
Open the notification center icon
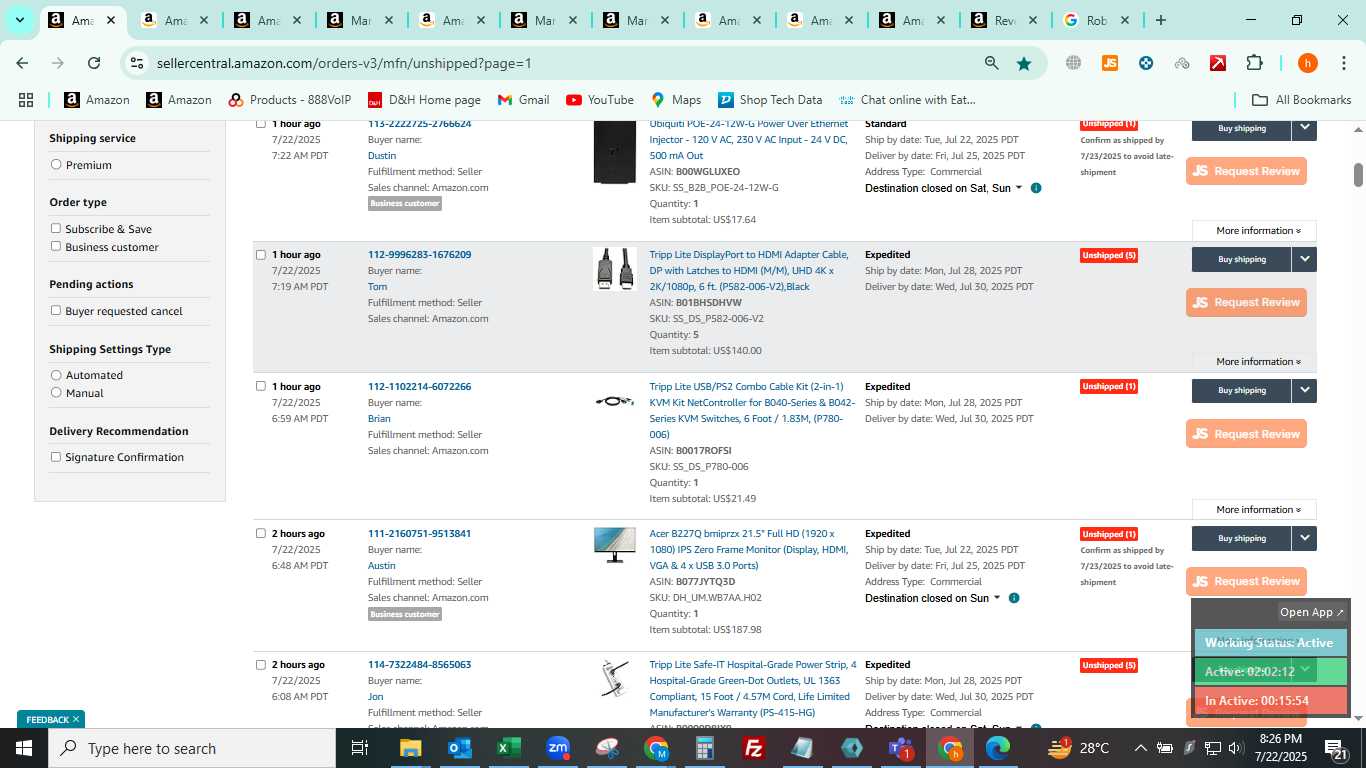click(x=1337, y=748)
